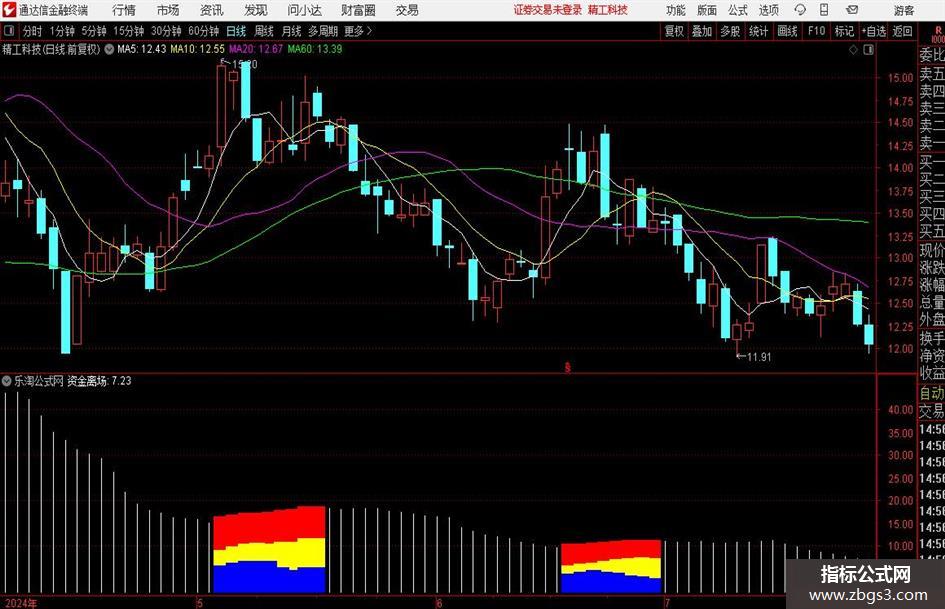Open the 资讯 menu
This screenshot has width=945, height=609.
click(x=212, y=10)
